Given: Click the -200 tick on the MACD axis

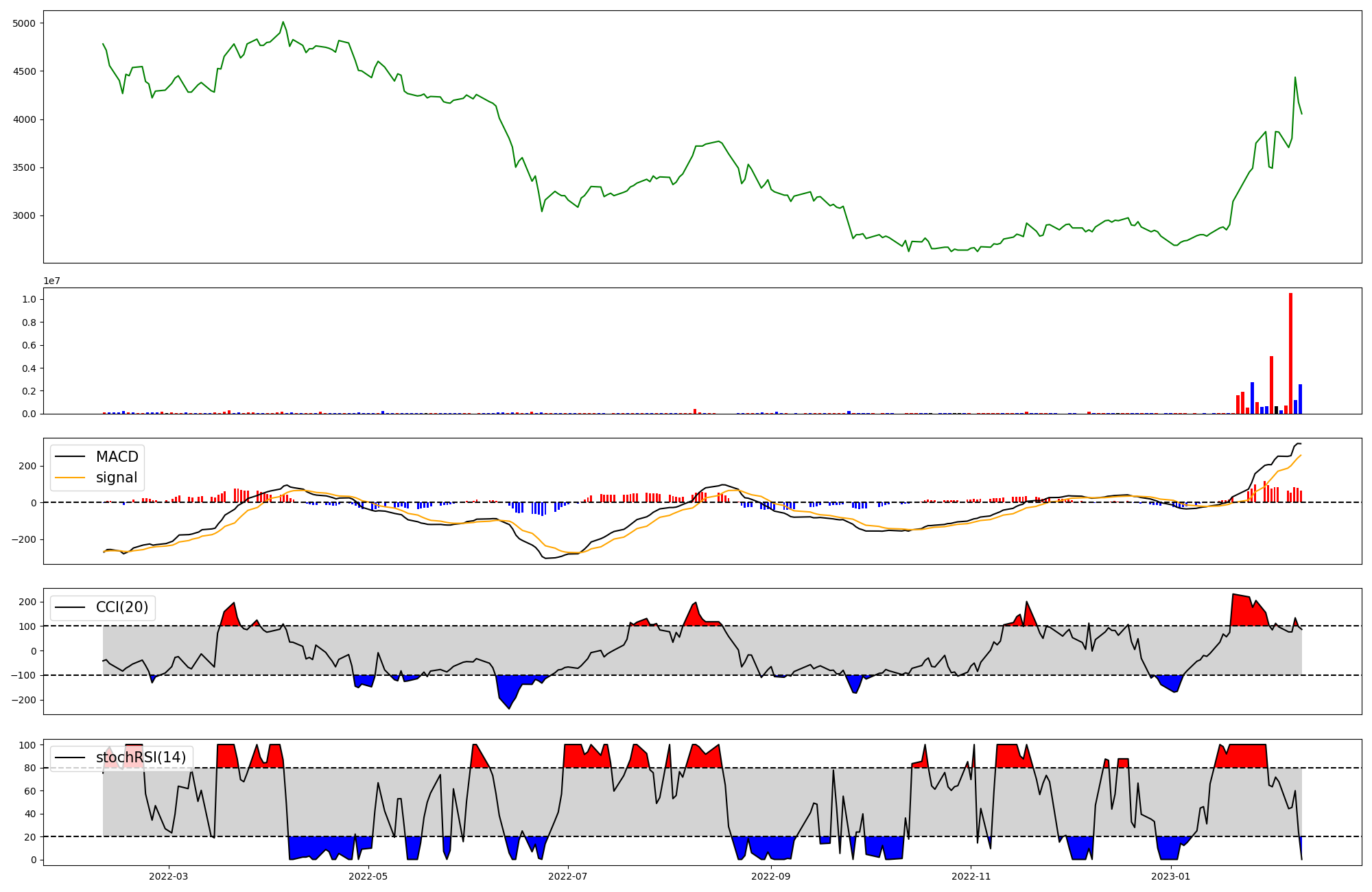Looking at the screenshot, I should (23, 539).
